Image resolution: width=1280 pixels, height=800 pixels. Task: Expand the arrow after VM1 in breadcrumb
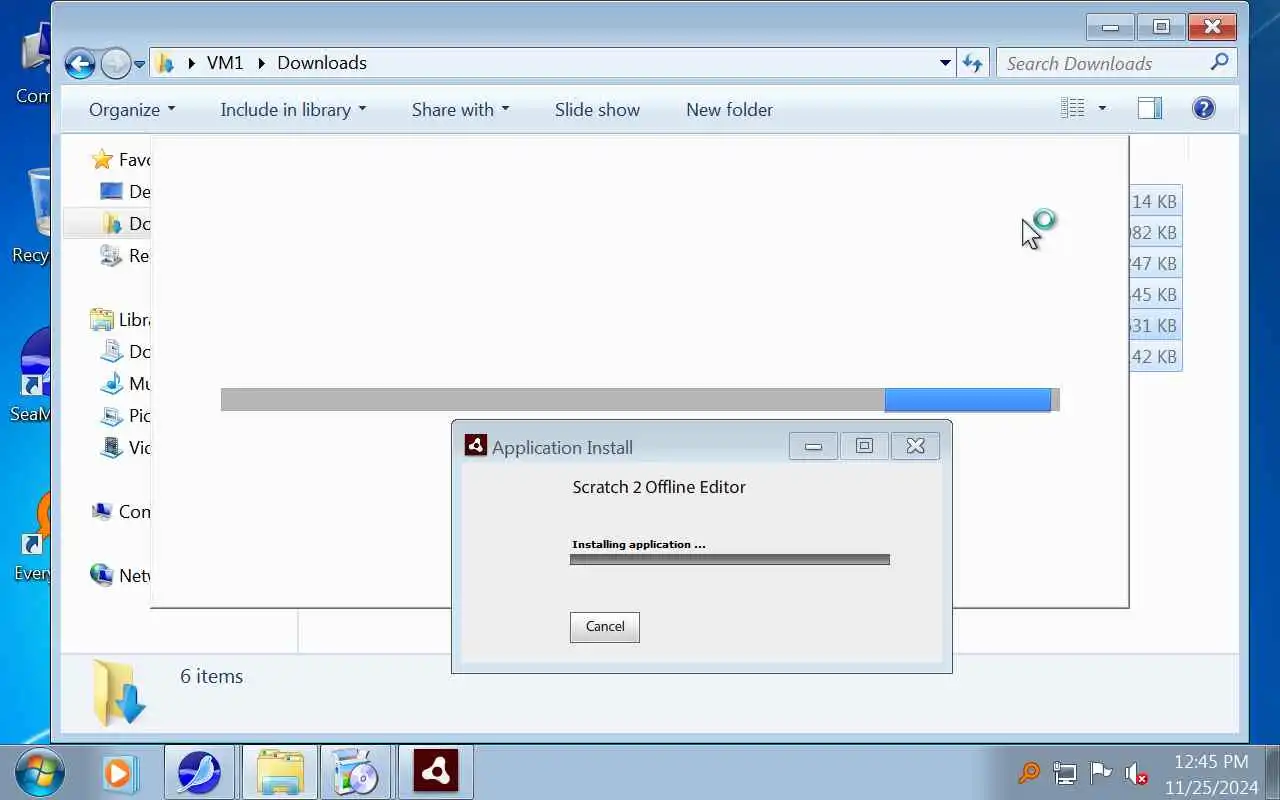click(x=262, y=63)
